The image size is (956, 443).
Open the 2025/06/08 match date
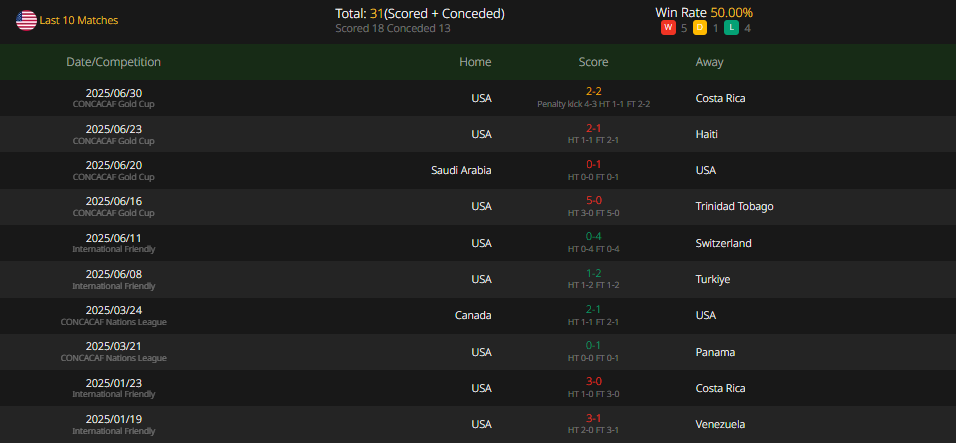pos(113,274)
